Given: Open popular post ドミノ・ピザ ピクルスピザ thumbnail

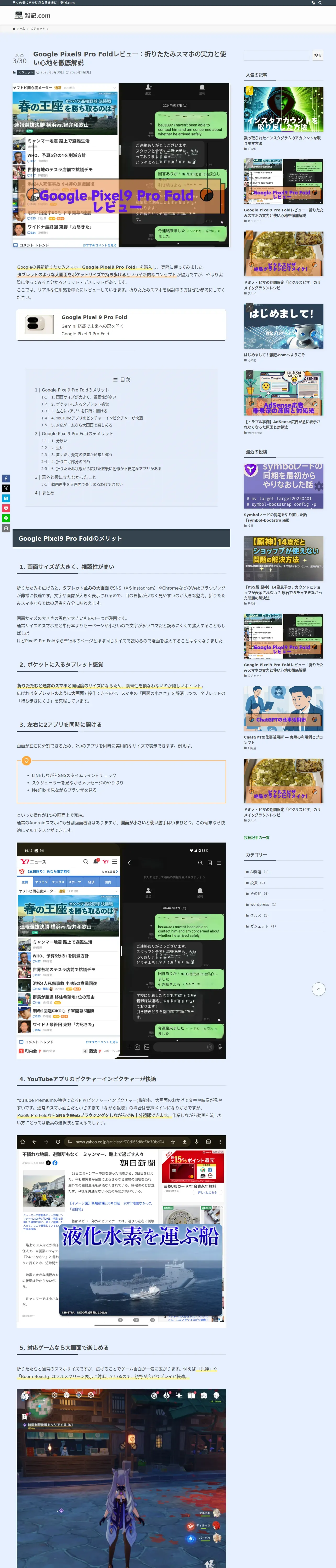Looking at the screenshot, I should click(x=284, y=254).
